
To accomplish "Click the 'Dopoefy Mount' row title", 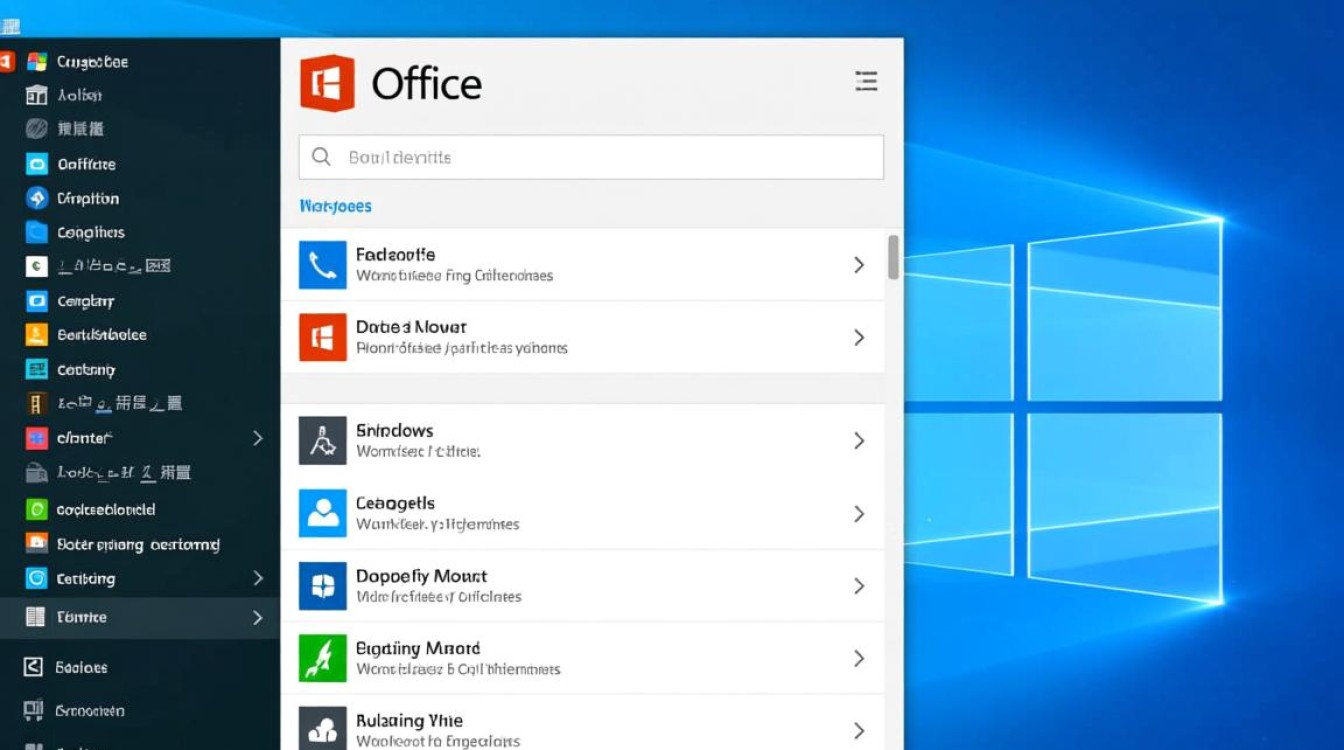I will coord(422,576).
